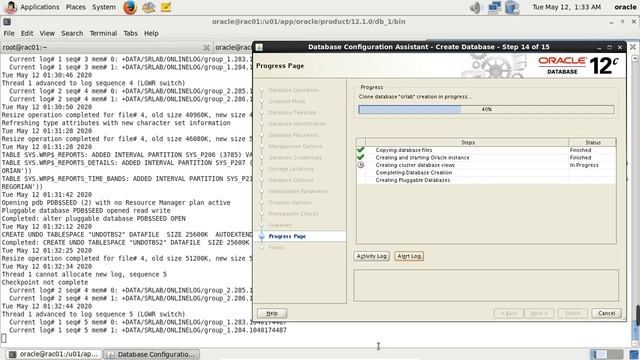Click the Help button in DBCA
Image resolution: width=640 pixels, height=360 pixels.
click(272, 313)
